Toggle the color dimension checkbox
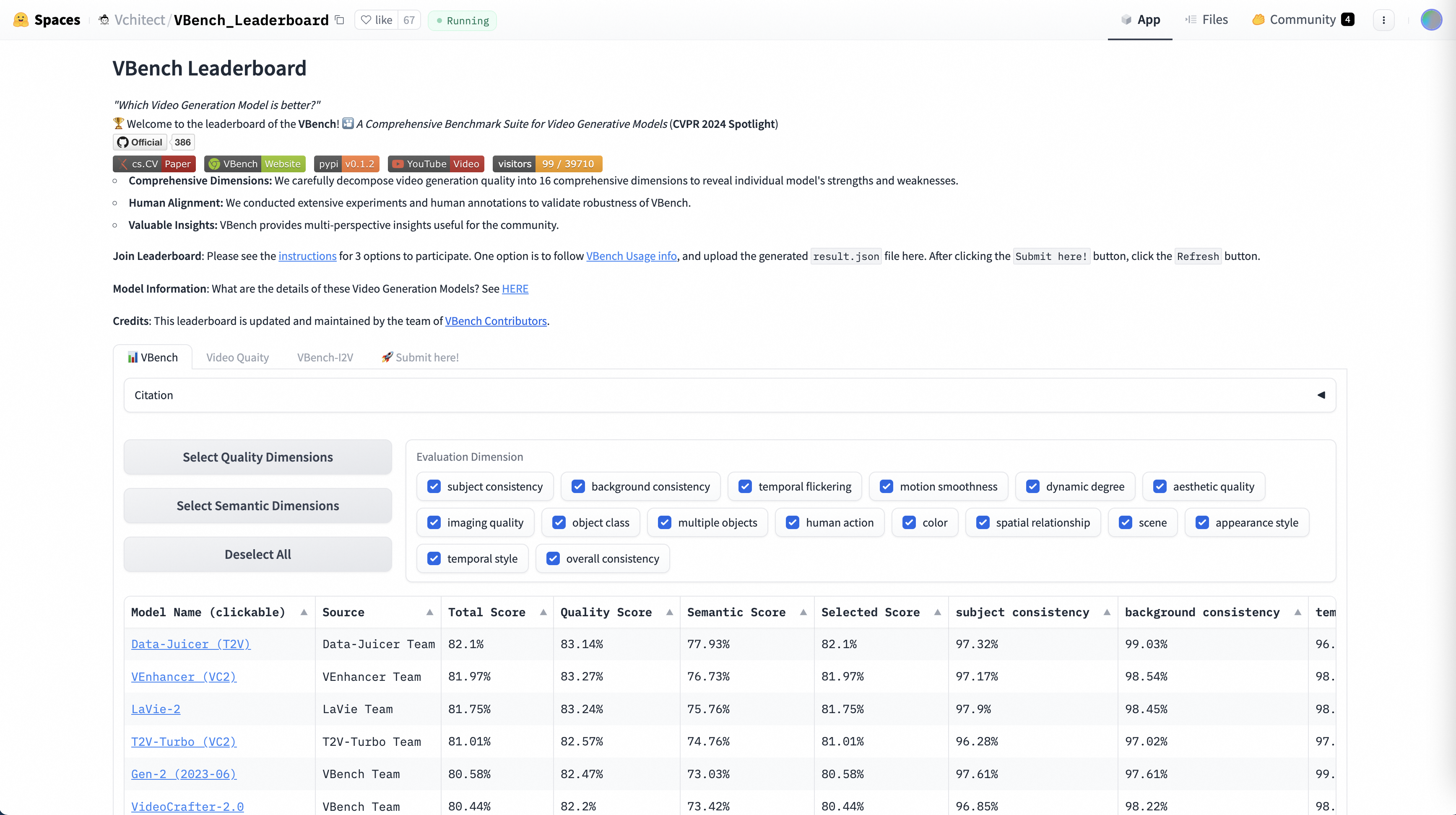 [909, 523]
